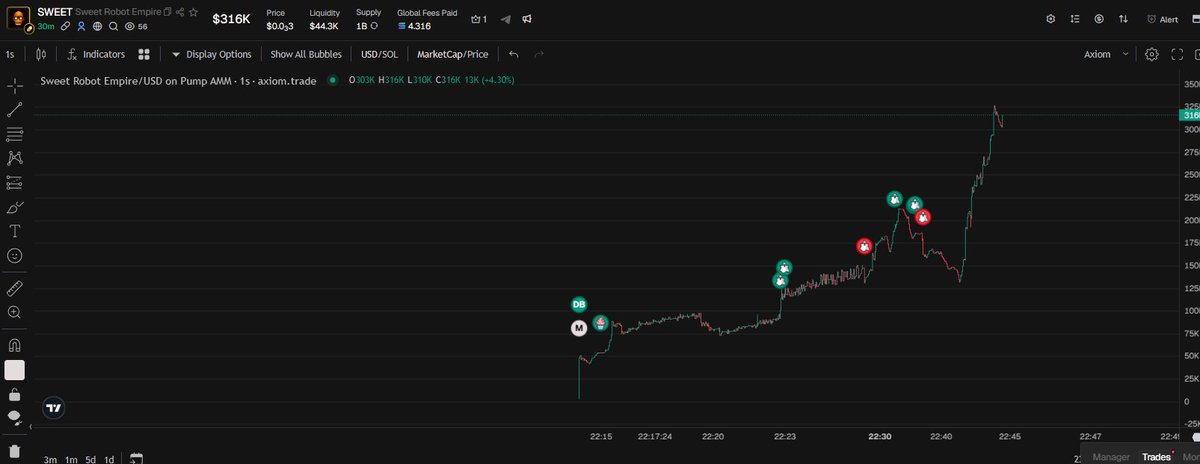Open the Telegram paper-plane icon
Screen dimensions: 1200x464
pyautogui.click(x=505, y=19)
